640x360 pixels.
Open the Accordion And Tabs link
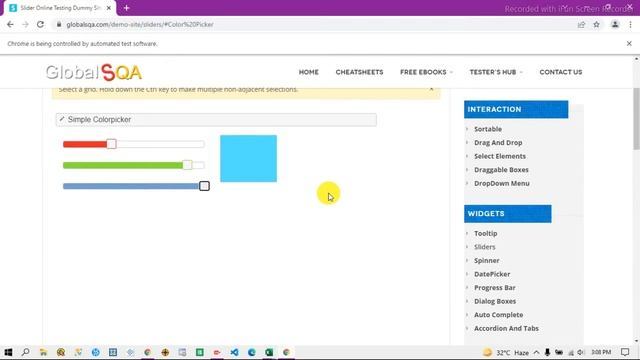pos(506,328)
